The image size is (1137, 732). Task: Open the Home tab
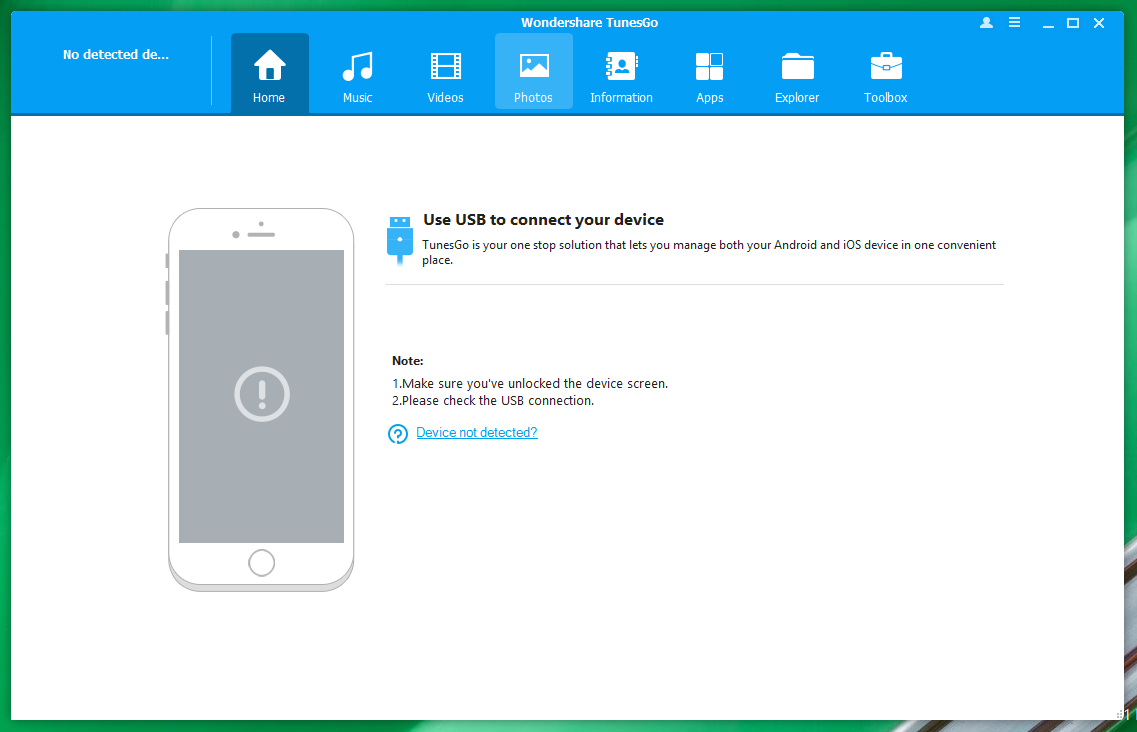click(269, 73)
